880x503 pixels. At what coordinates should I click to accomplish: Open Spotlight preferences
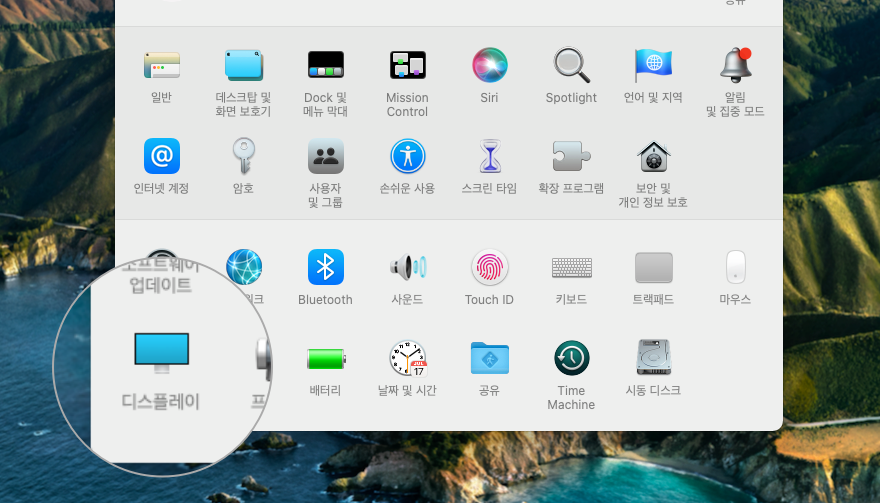pyautogui.click(x=571, y=65)
